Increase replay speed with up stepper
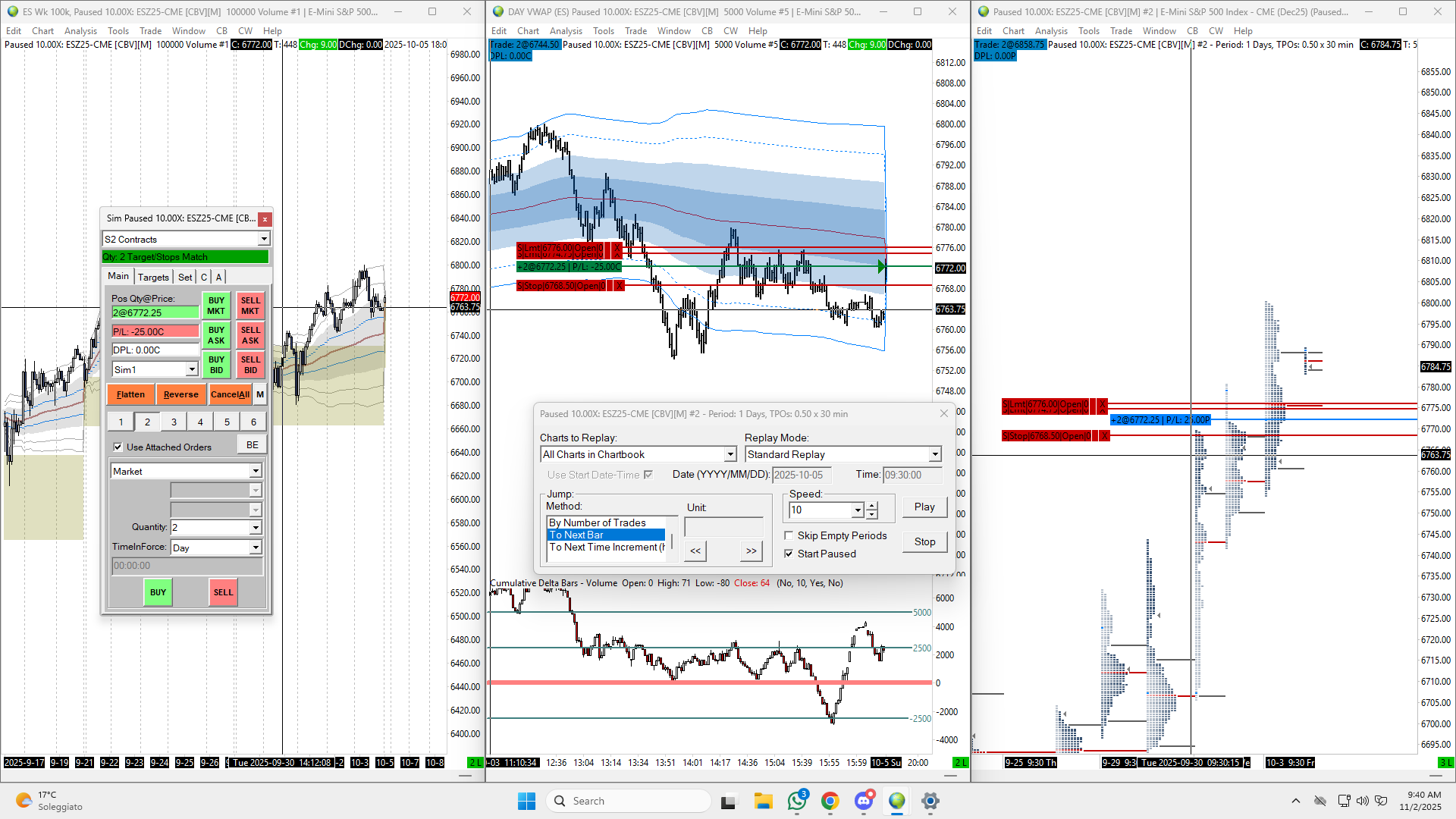The width and height of the screenshot is (1456, 819). click(872, 506)
